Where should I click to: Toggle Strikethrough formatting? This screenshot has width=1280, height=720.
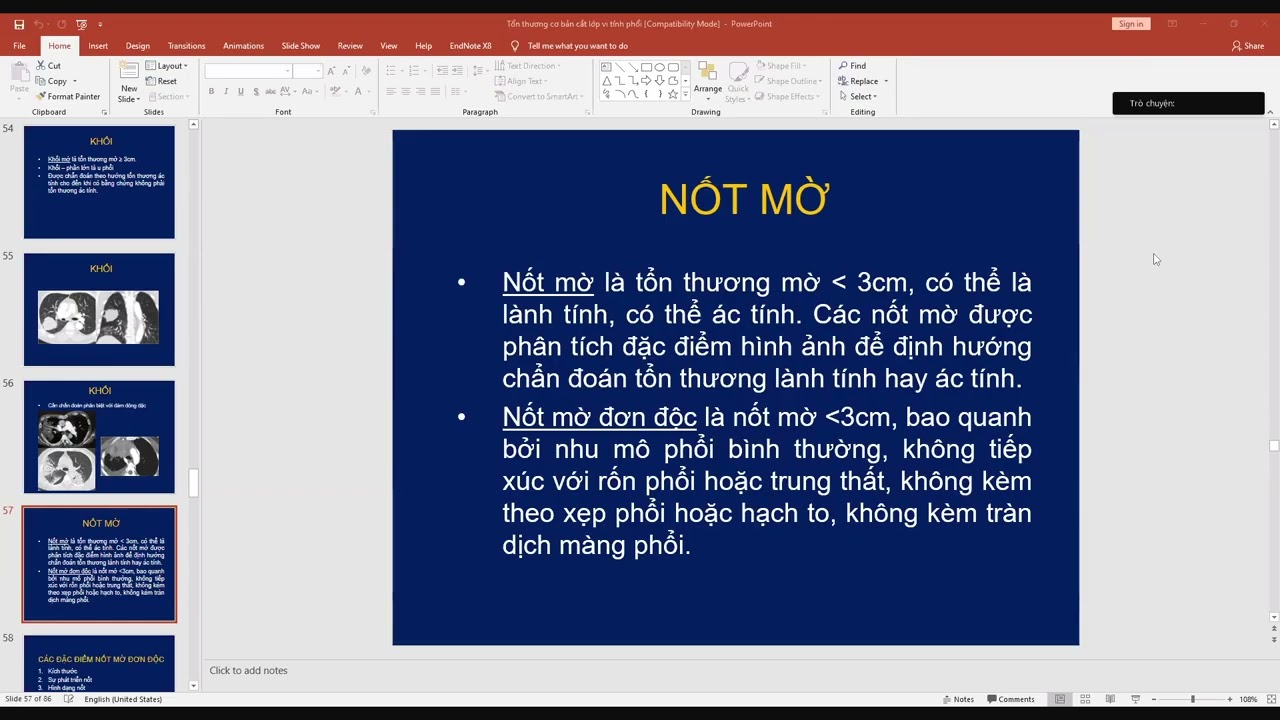pyautogui.click(x=272, y=91)
